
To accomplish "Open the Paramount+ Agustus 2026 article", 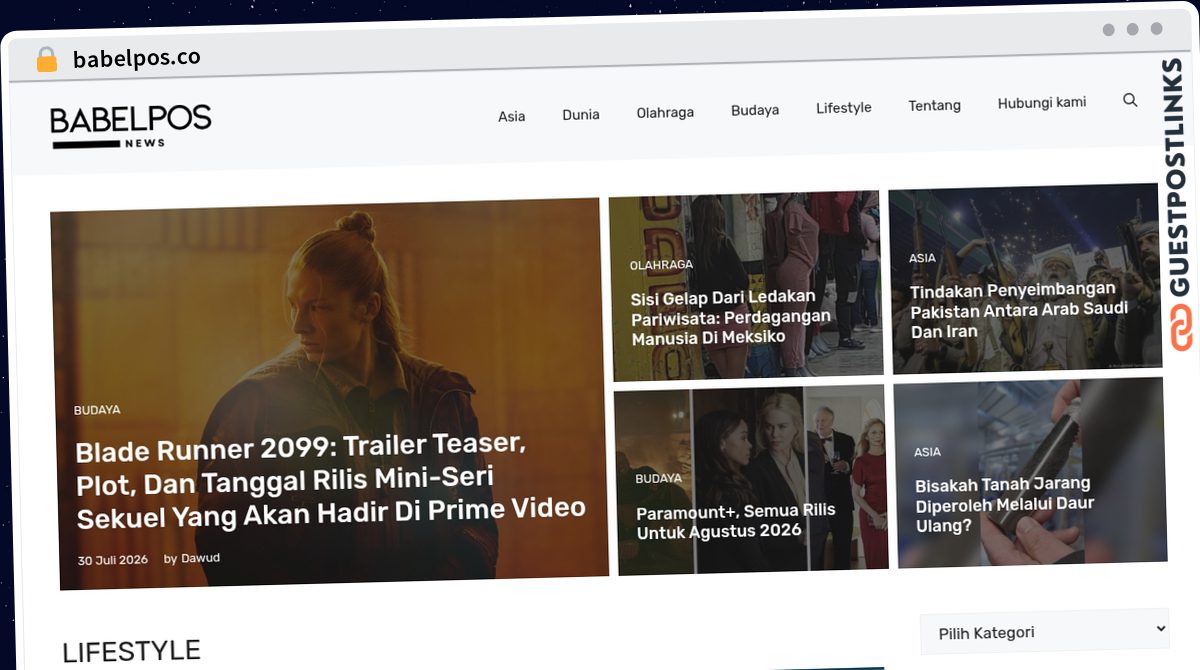I will [x=736, y=521].
